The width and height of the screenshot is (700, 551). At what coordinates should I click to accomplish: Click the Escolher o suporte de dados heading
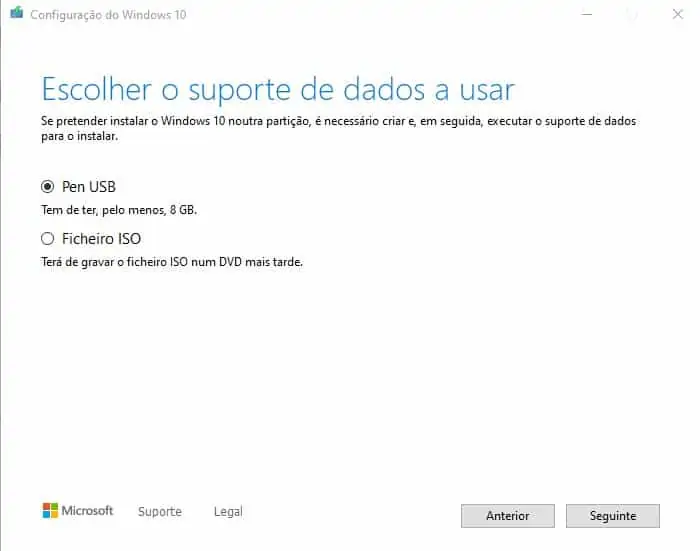point(278,89)
